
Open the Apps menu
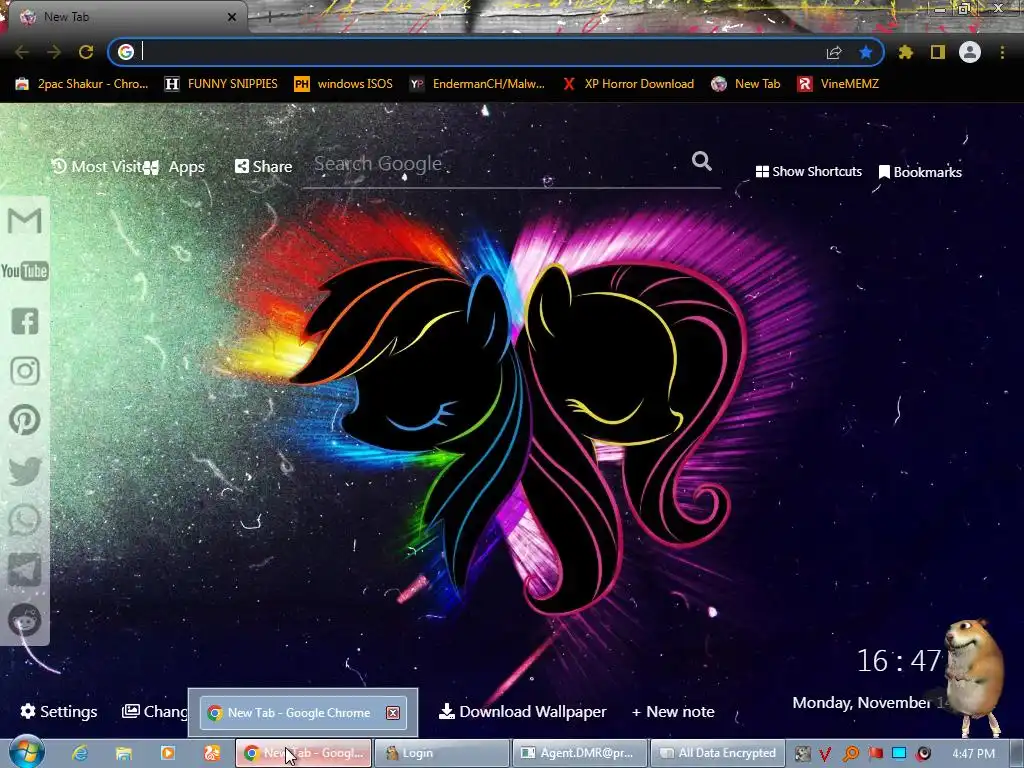click(174, 167)
